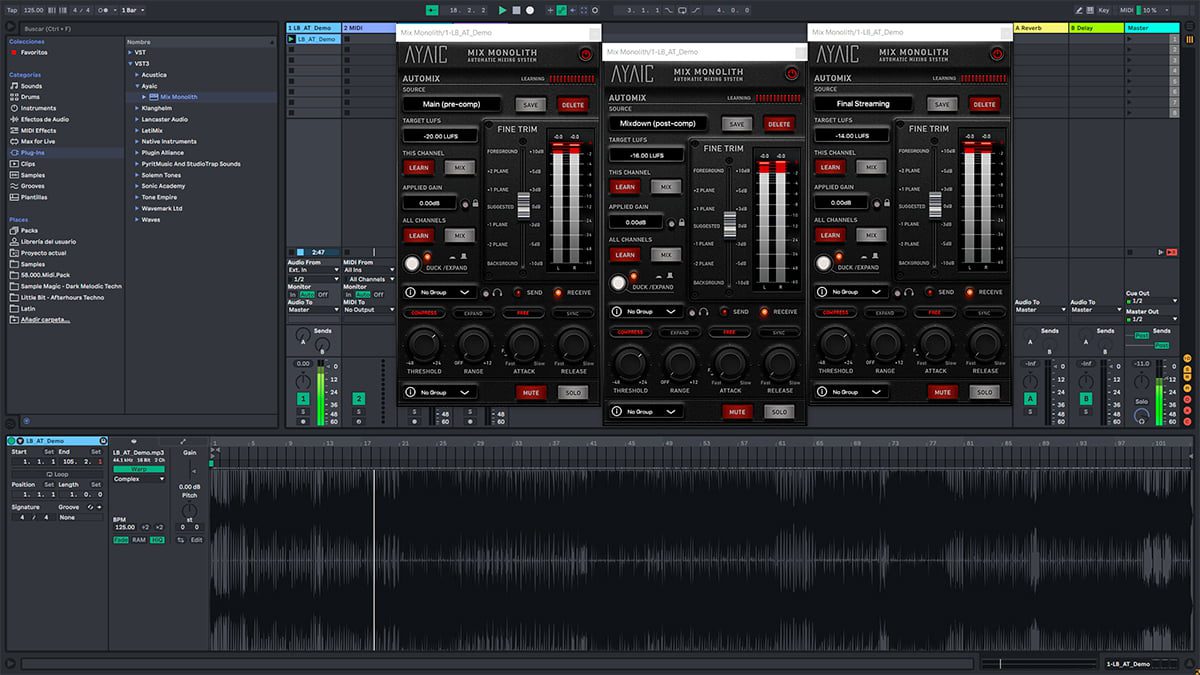Click the red Favoritos collection marker
1200x675 pixels.
(x=13, y=52)
